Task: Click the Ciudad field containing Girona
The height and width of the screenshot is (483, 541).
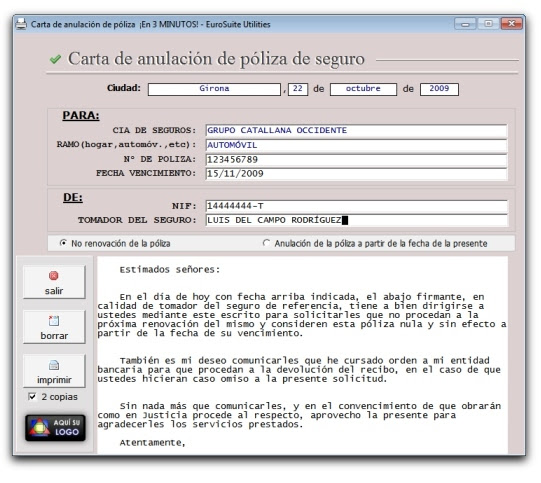Action: pyautogui.click(x=214, y=89)
